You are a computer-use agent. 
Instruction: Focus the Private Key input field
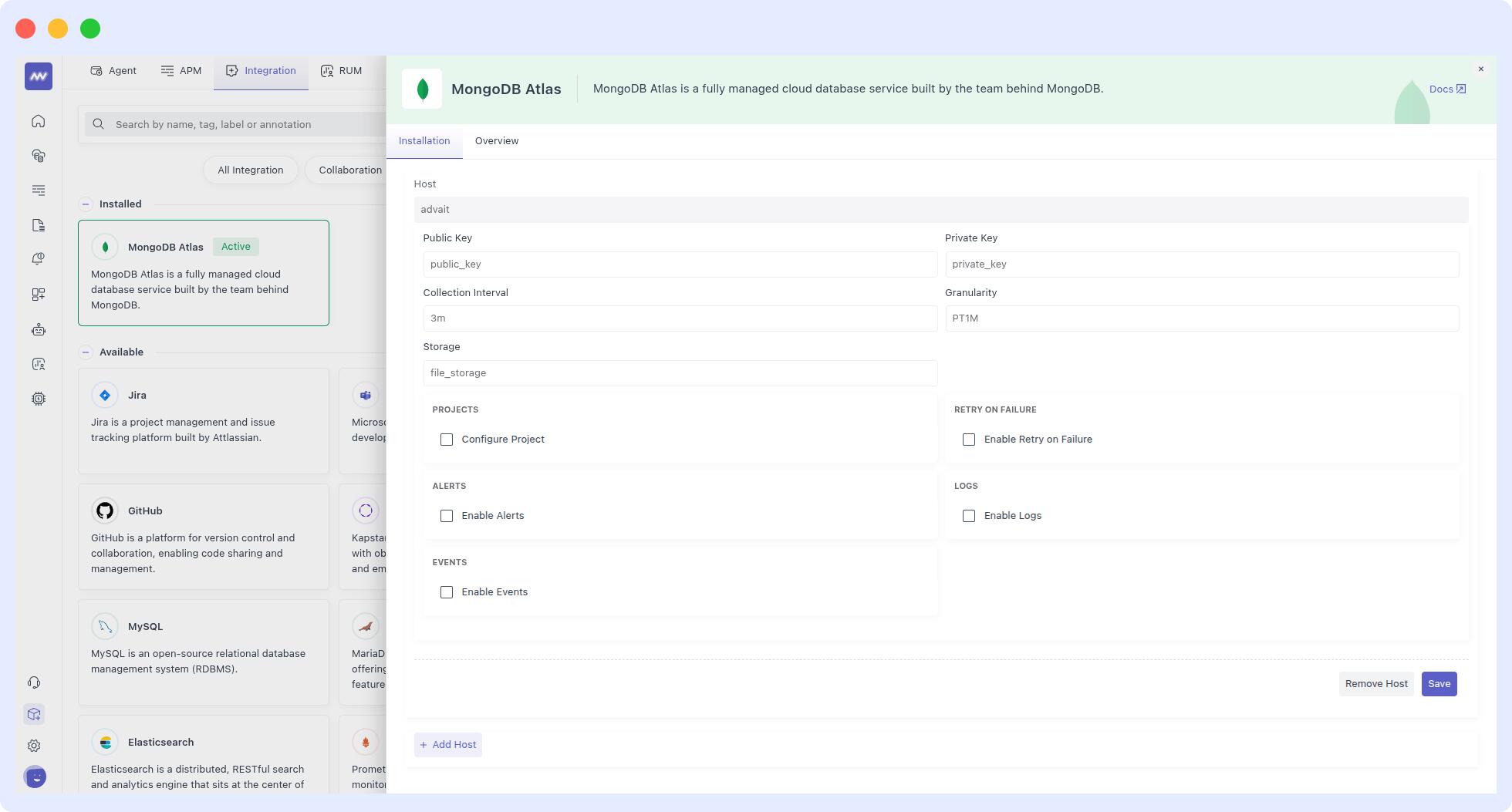1202,264
